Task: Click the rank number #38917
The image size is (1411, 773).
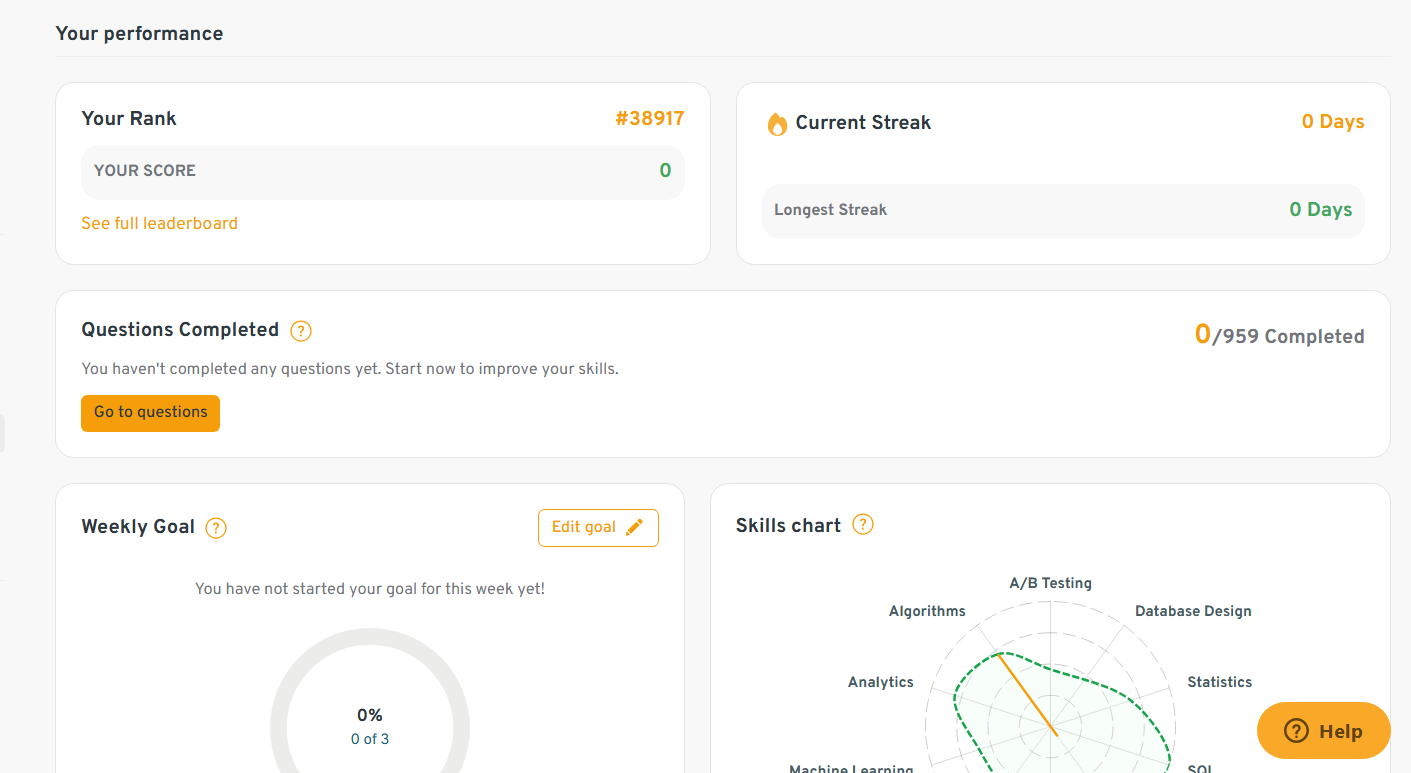Action: [x=649, y=119]
